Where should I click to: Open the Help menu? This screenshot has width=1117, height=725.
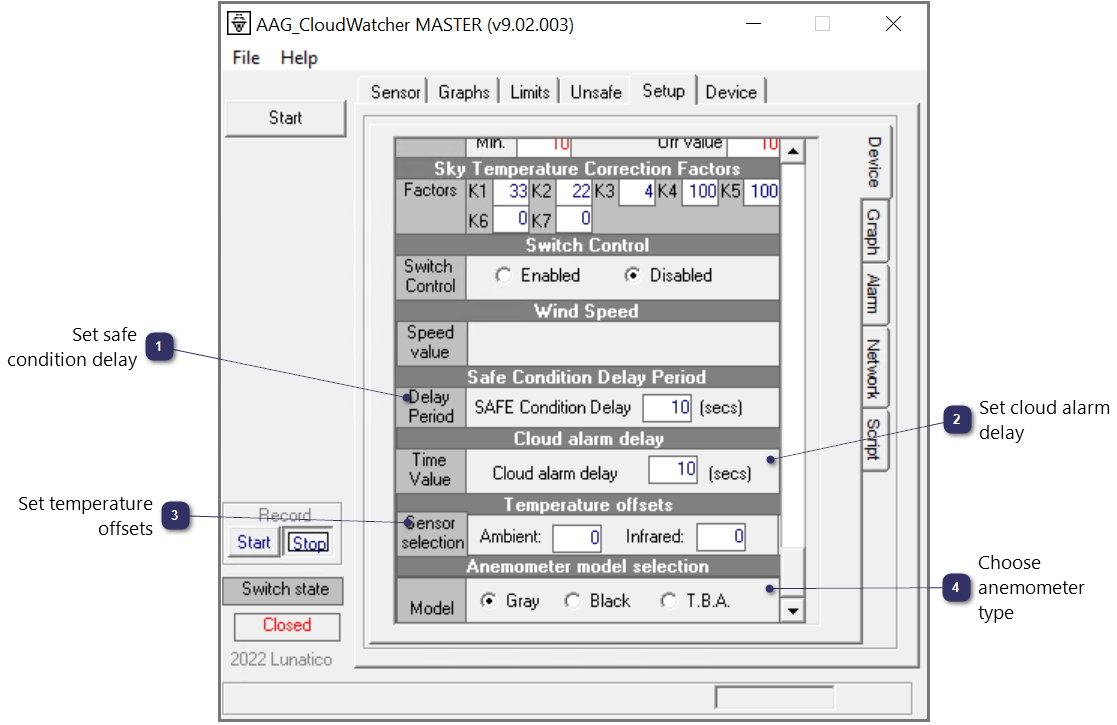298,58
